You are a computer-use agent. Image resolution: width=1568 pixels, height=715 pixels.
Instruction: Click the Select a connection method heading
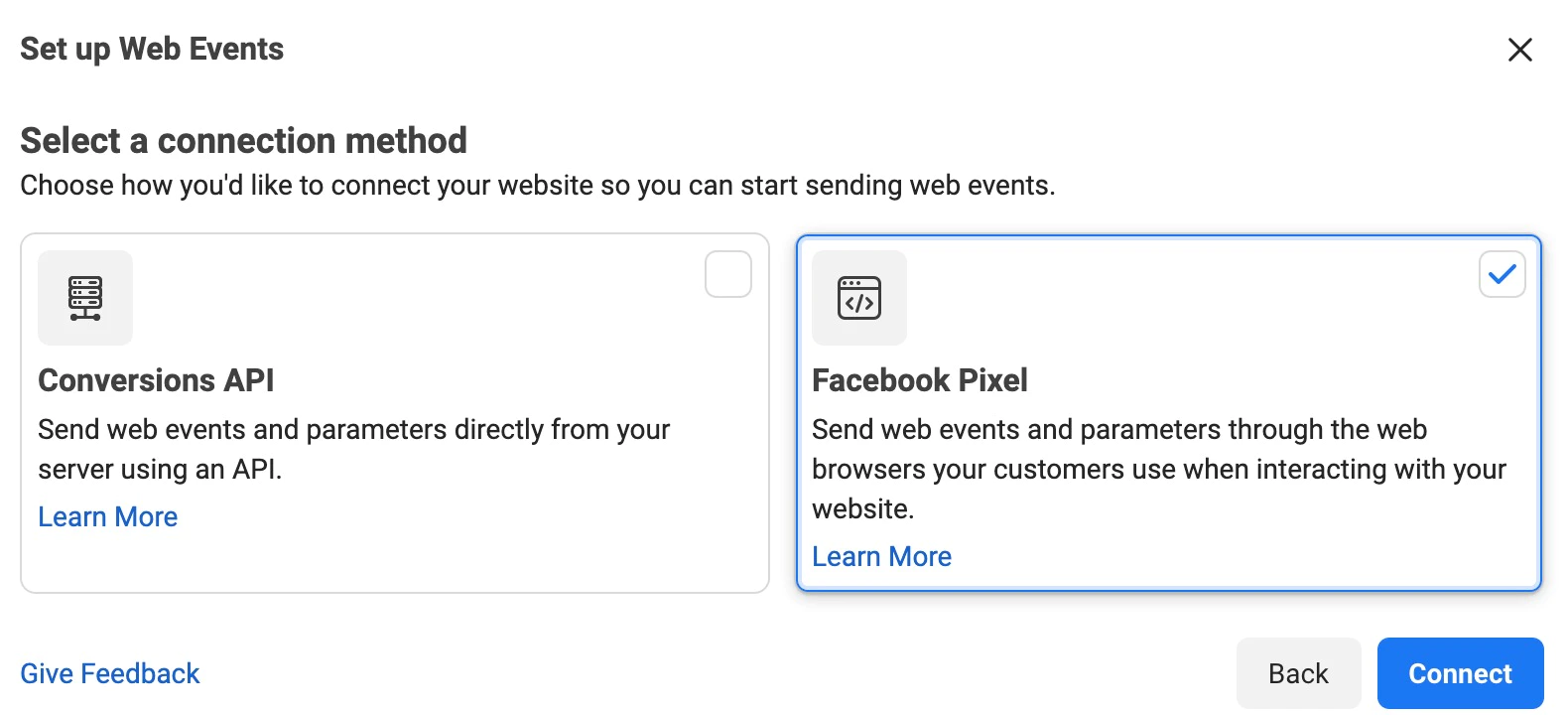pyautogui.click(x=243, y=141)
